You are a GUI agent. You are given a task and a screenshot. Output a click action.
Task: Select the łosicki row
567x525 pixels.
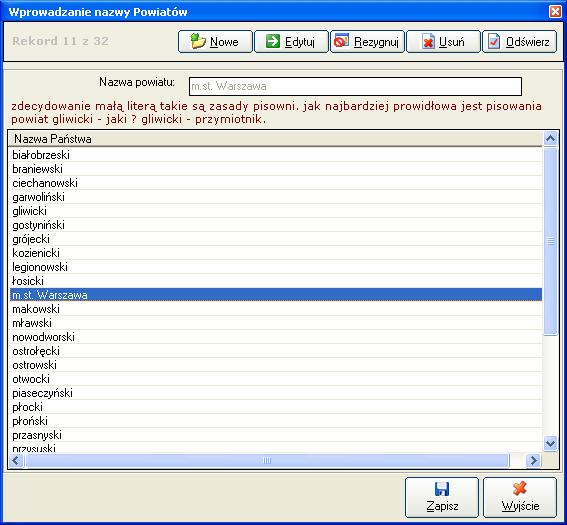click(x=275, y=281)
